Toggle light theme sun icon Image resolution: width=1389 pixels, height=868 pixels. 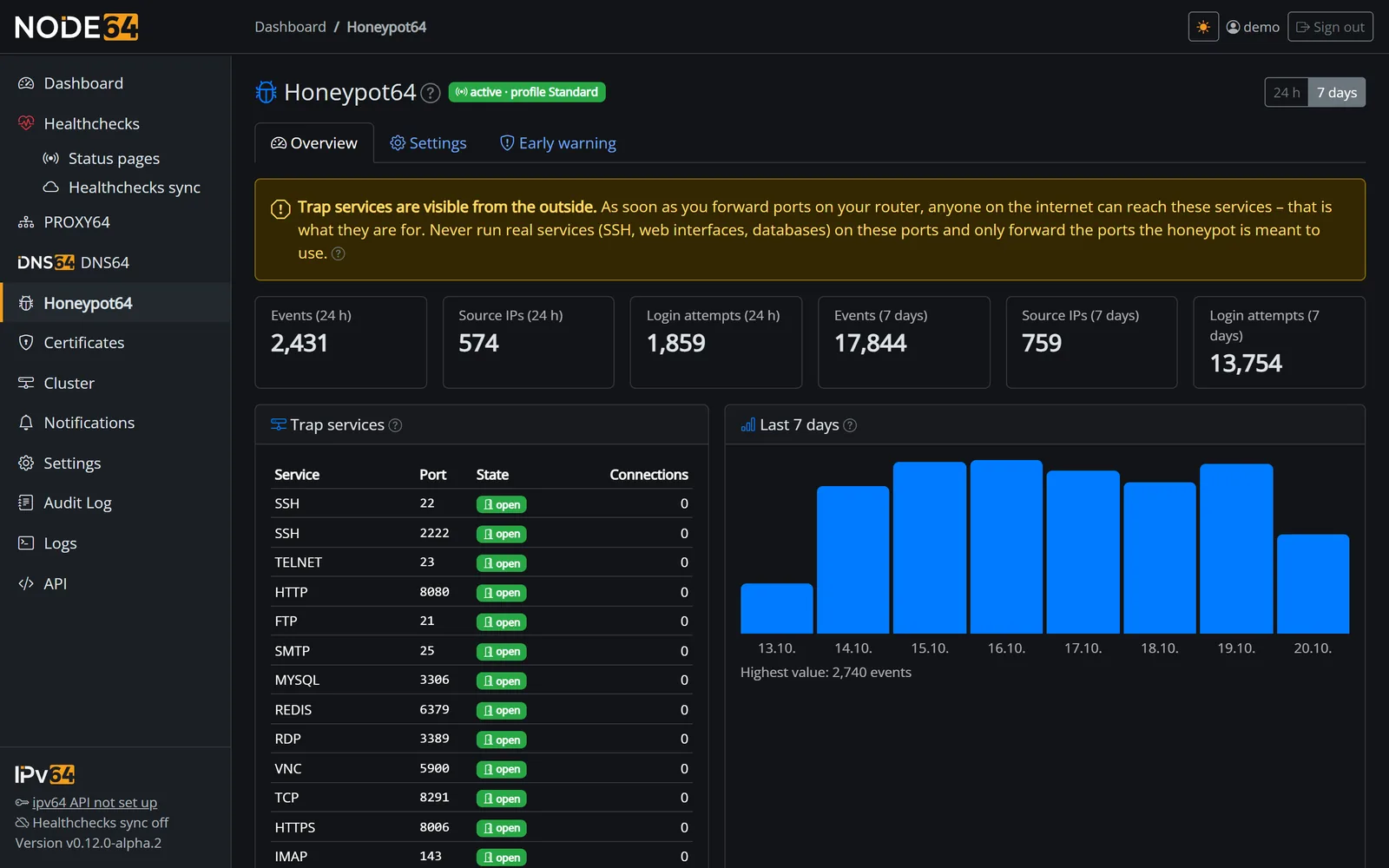click(1203, 27)
